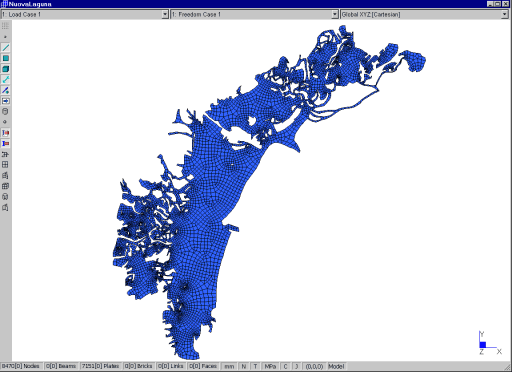
Task: Click the dotted grid icon at toolbar top
Action: (6, 26)
